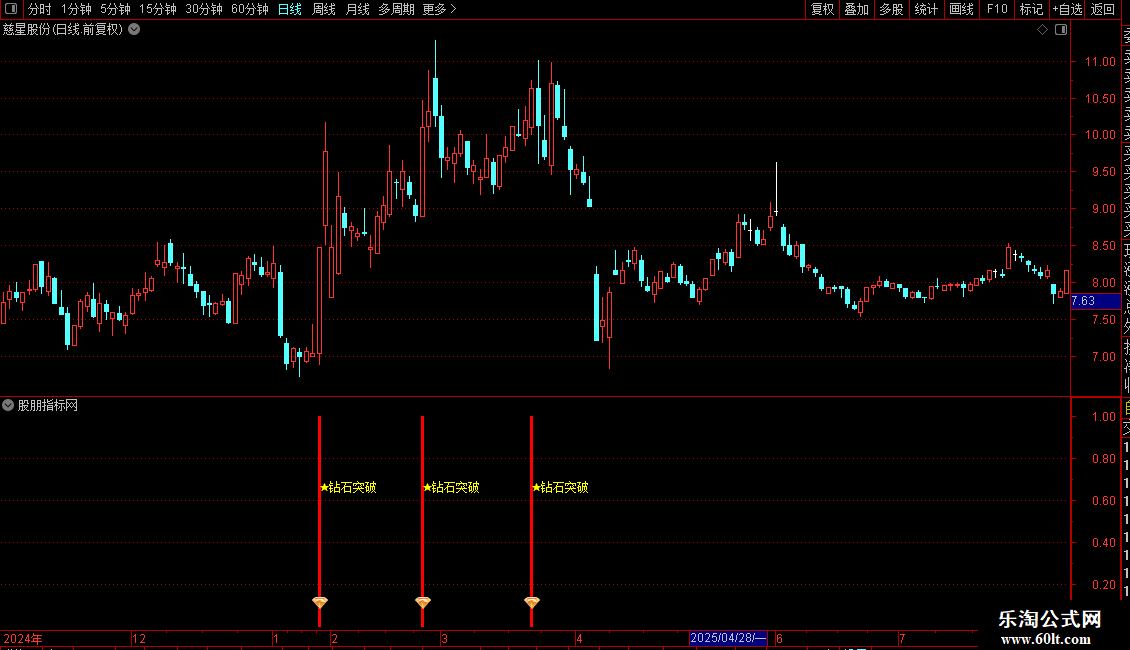Select the 5分钟 period
Image resolution: width=1130 pixels, height=650 pixels.
115,9
